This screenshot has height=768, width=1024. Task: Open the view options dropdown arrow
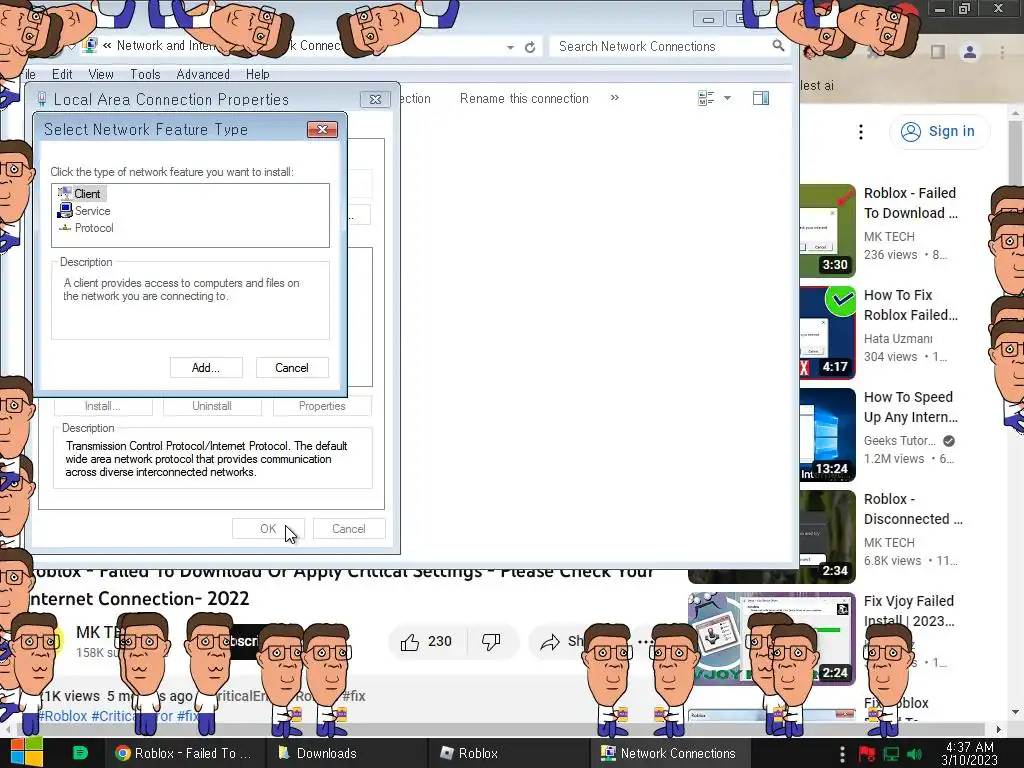[728, 99]
